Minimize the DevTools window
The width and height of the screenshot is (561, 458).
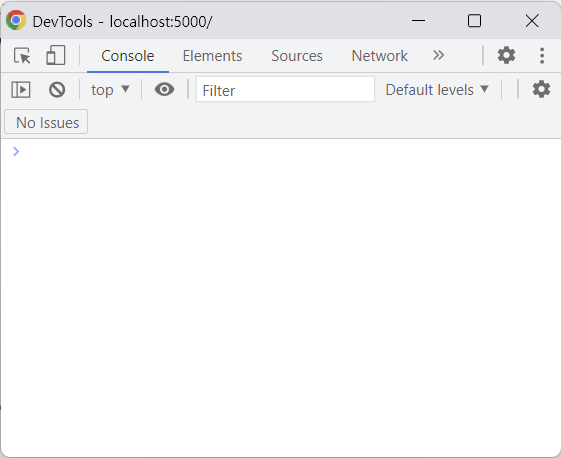[418, 21]
